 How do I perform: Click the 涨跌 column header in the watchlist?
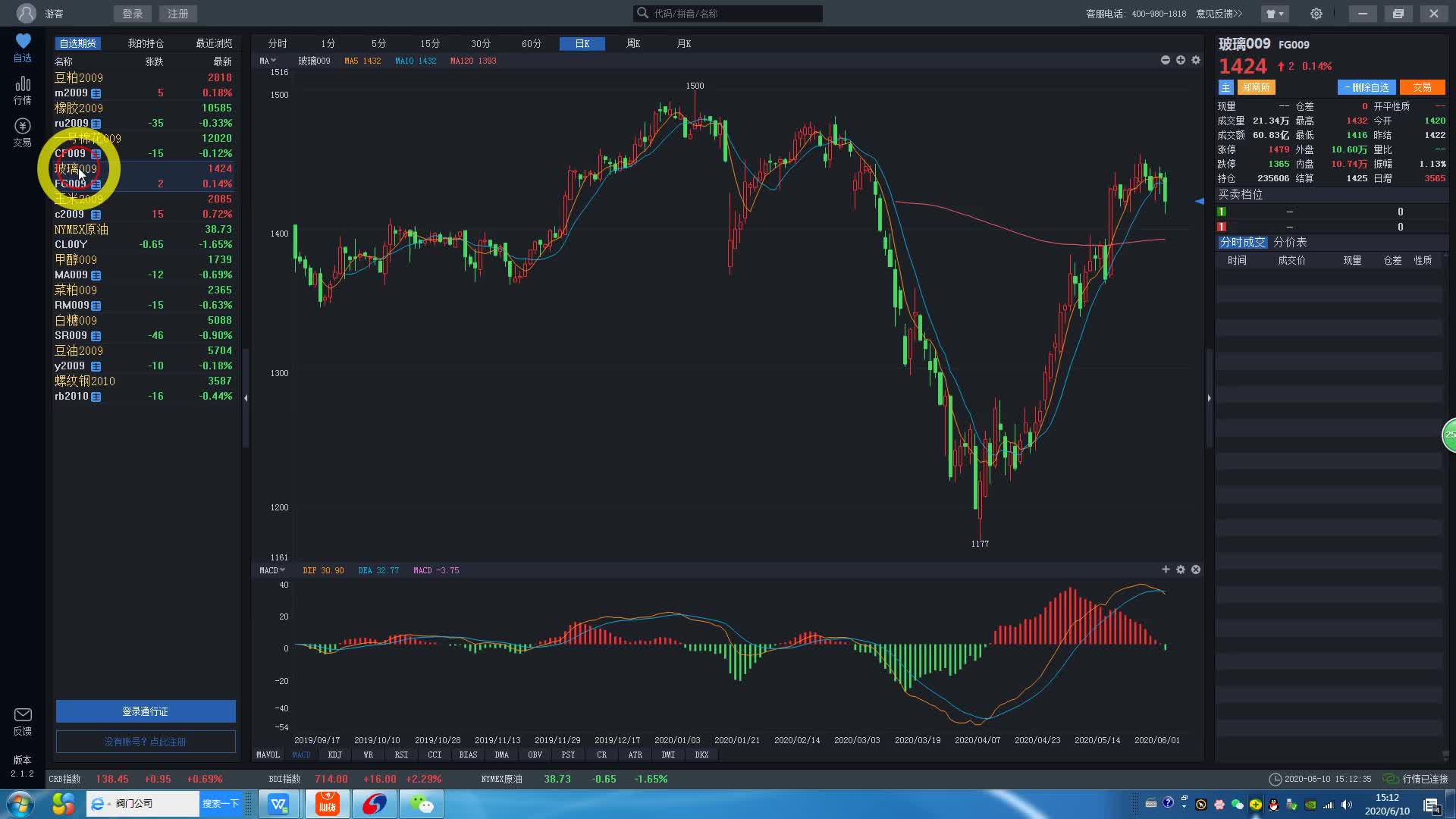[x=154, y=61]
